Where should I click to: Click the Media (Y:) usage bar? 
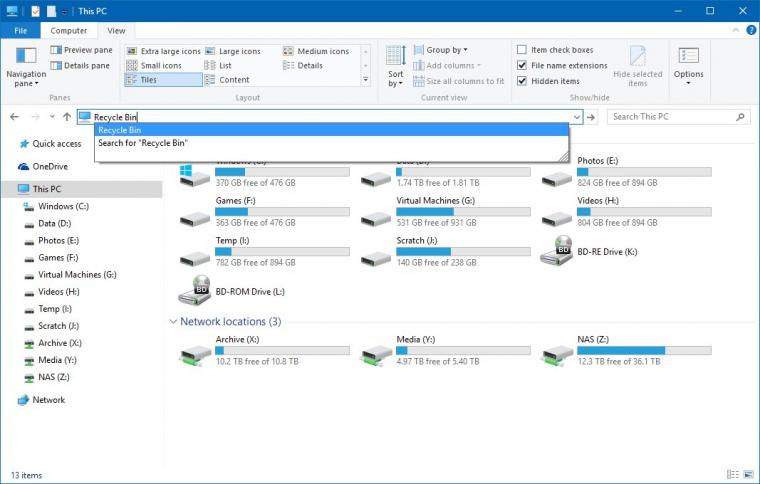(x=463, y=350)
